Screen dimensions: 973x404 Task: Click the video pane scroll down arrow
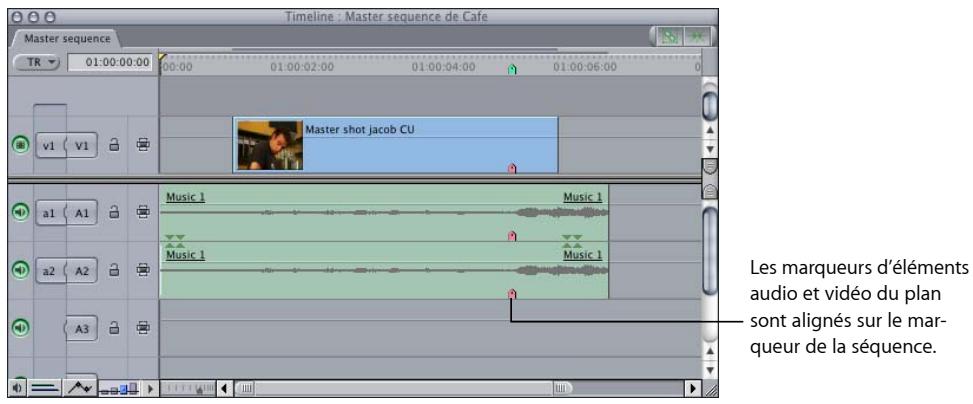coord(710,149)
